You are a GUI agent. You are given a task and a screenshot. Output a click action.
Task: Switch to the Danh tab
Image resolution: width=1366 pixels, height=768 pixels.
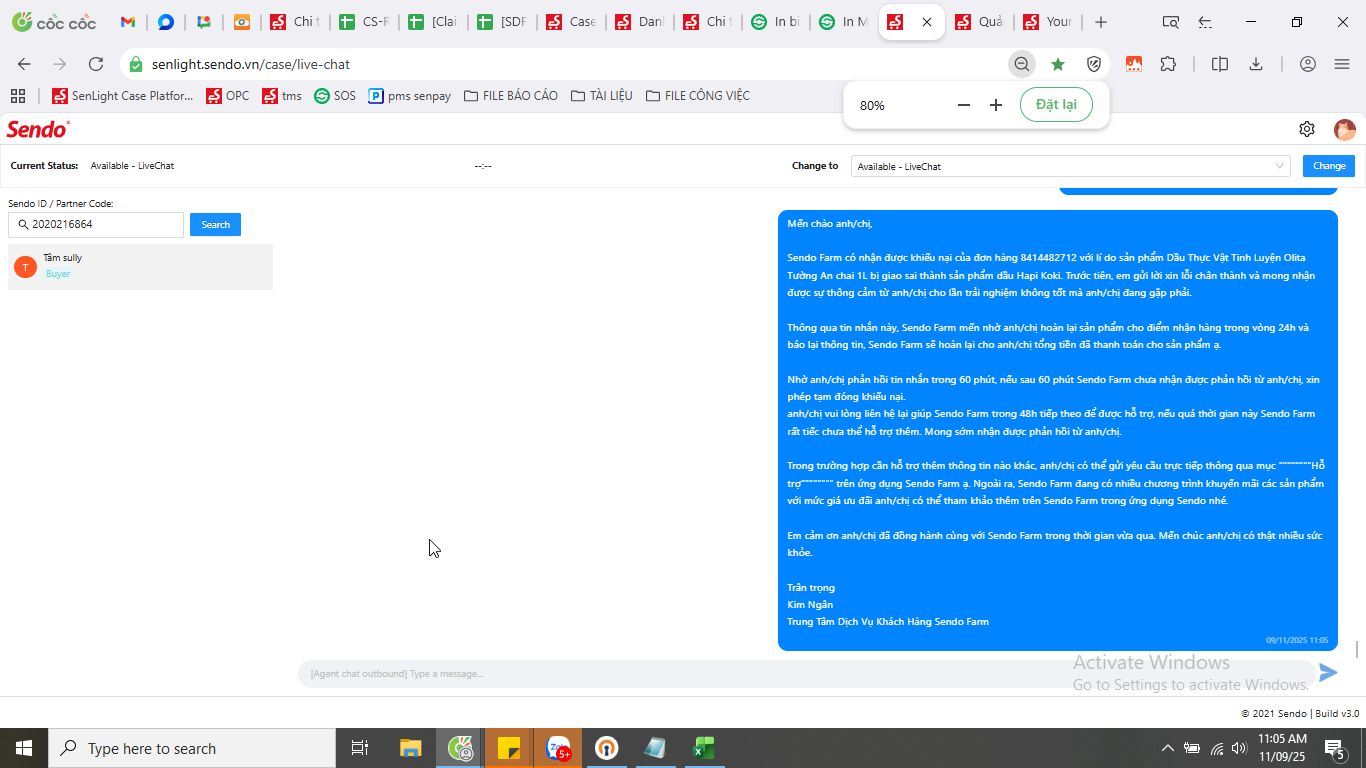(x=641, y=22)
